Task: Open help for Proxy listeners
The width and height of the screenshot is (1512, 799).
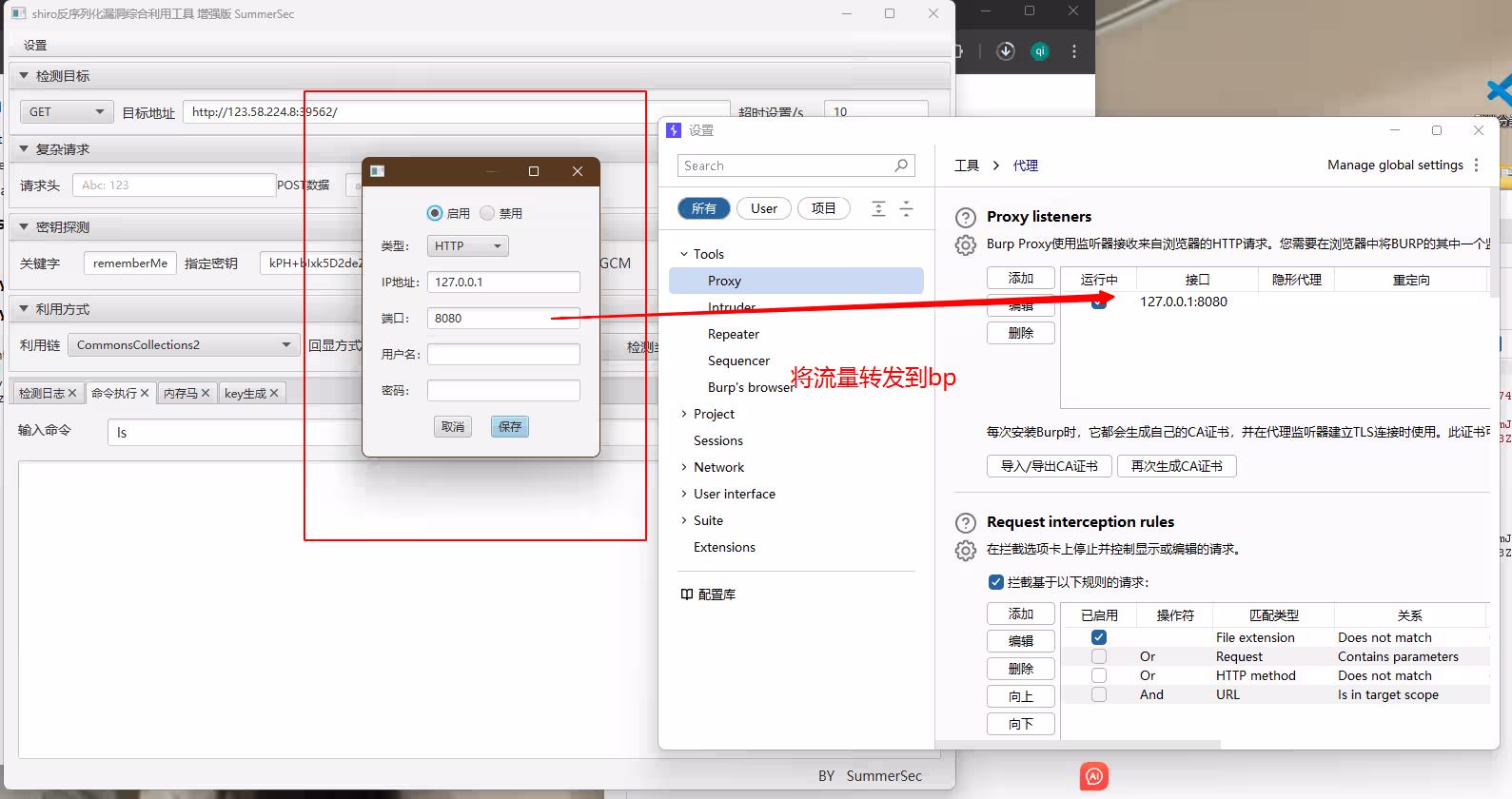Action: point(965,217)
